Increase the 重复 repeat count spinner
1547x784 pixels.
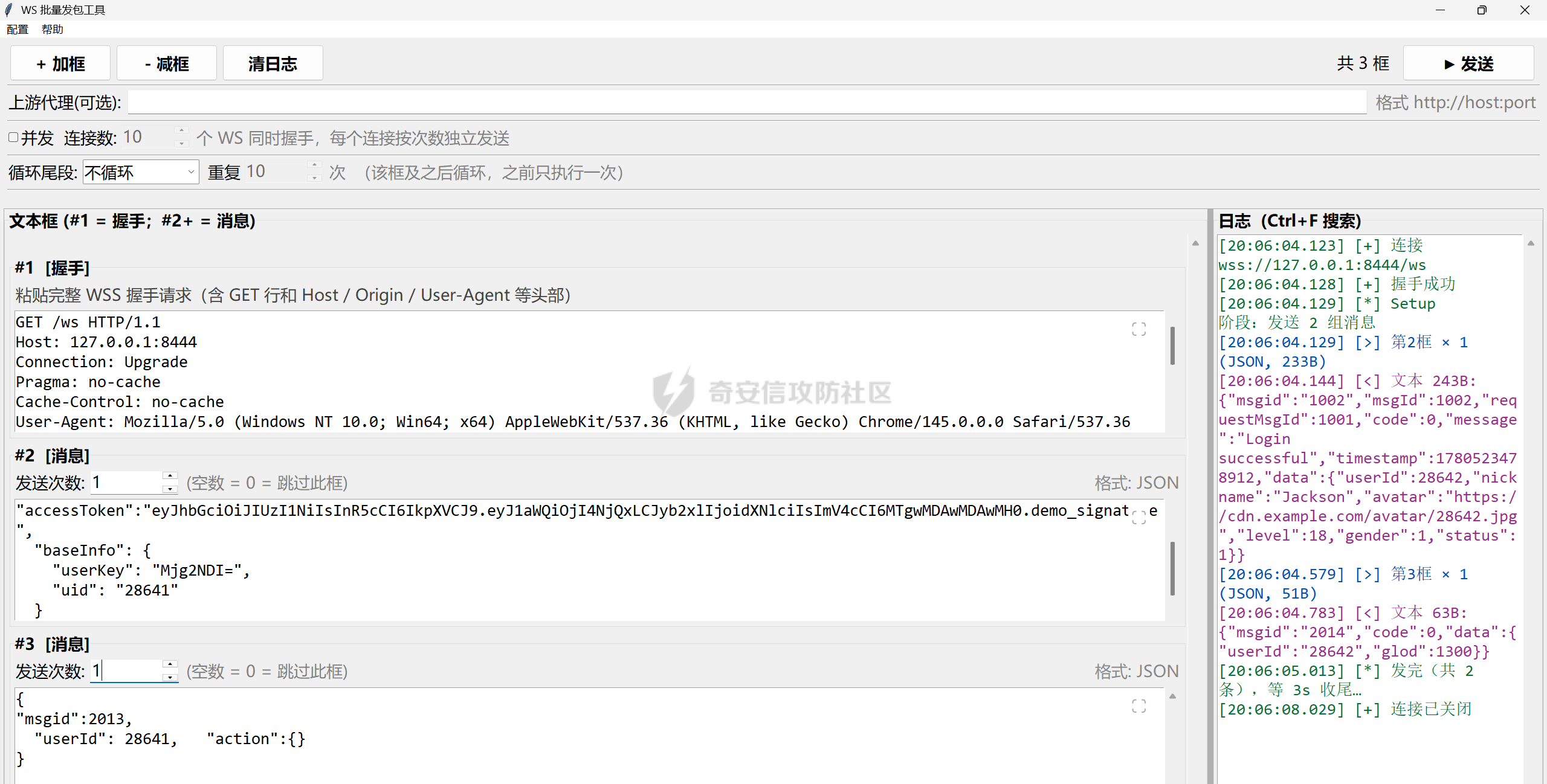tap(314, 165)
